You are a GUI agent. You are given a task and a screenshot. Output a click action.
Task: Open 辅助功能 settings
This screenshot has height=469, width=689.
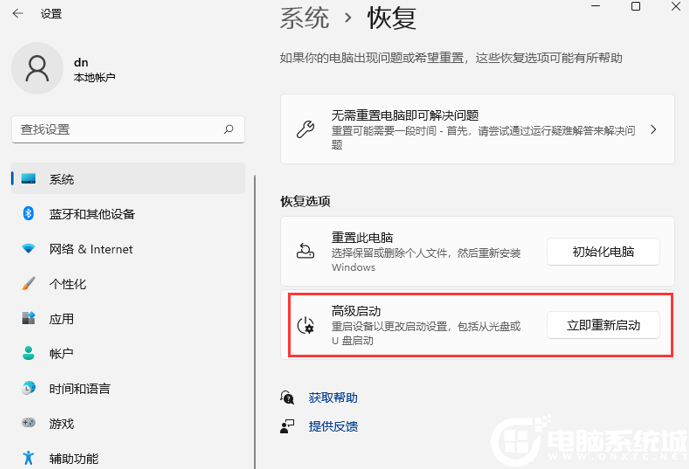pyautogui.click(x=128, y=458)
